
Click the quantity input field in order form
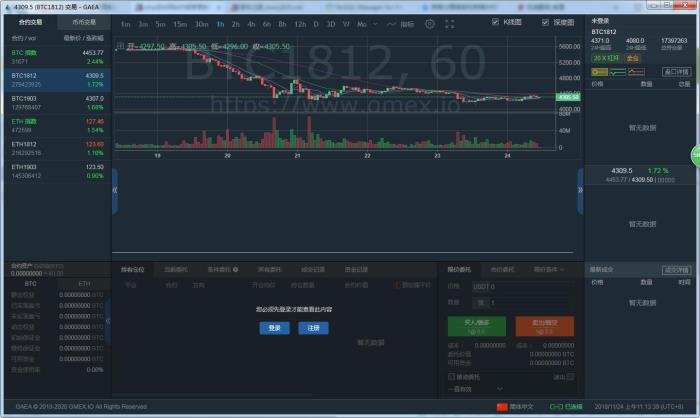(532, 303)
